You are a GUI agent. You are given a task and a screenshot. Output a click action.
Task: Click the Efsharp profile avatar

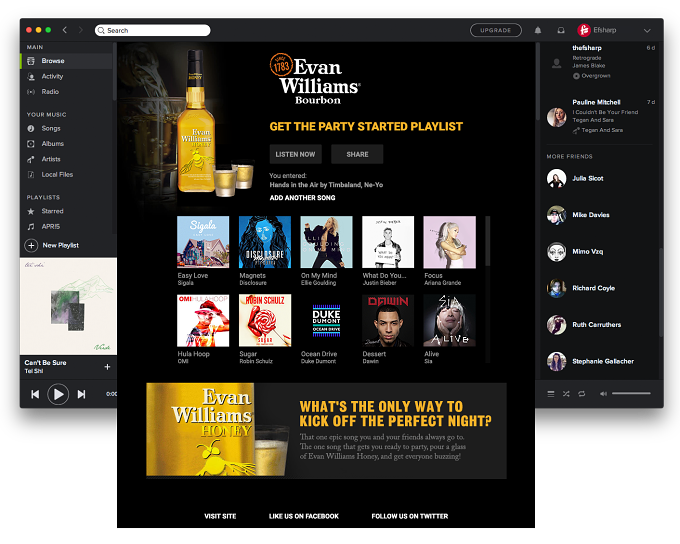pos(584,30)
